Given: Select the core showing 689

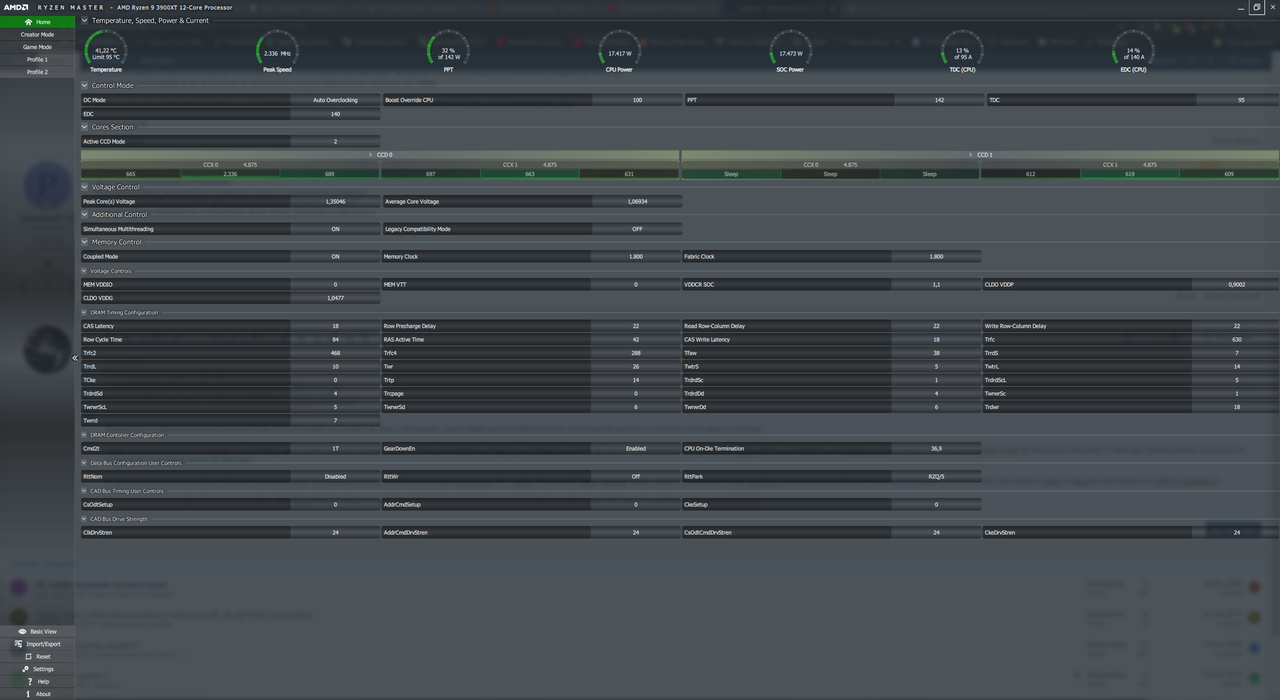Looking at the screenshot, I should click(x=330, y=174).
